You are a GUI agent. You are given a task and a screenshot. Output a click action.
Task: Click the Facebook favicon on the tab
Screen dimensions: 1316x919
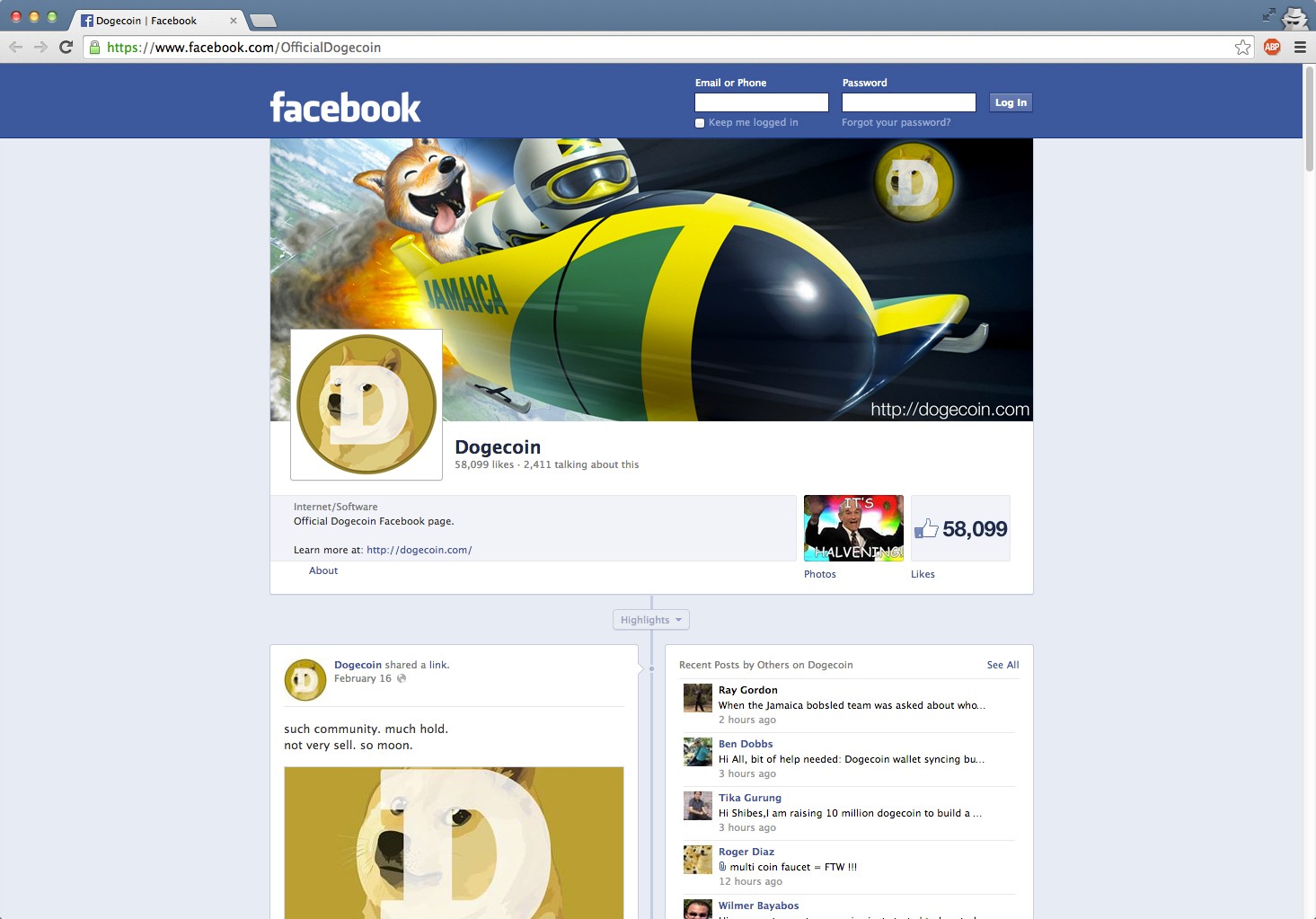click(x=87, y=21)
